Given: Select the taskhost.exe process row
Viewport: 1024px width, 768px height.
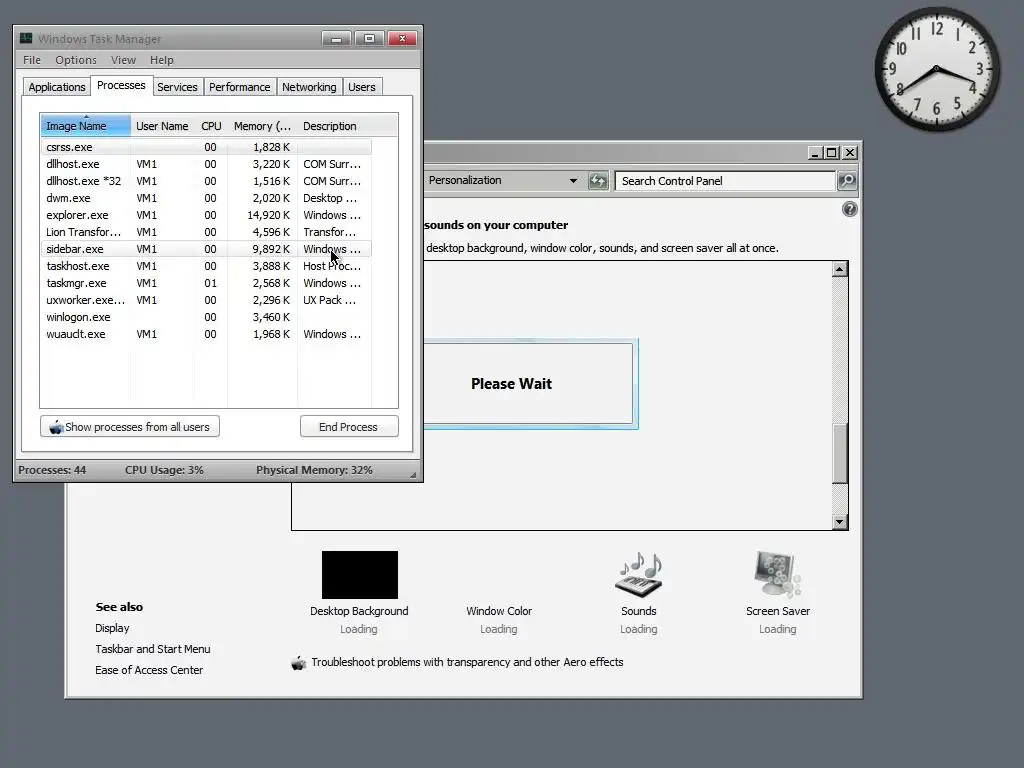Looking at the screenshot, I should coord(206,266).
